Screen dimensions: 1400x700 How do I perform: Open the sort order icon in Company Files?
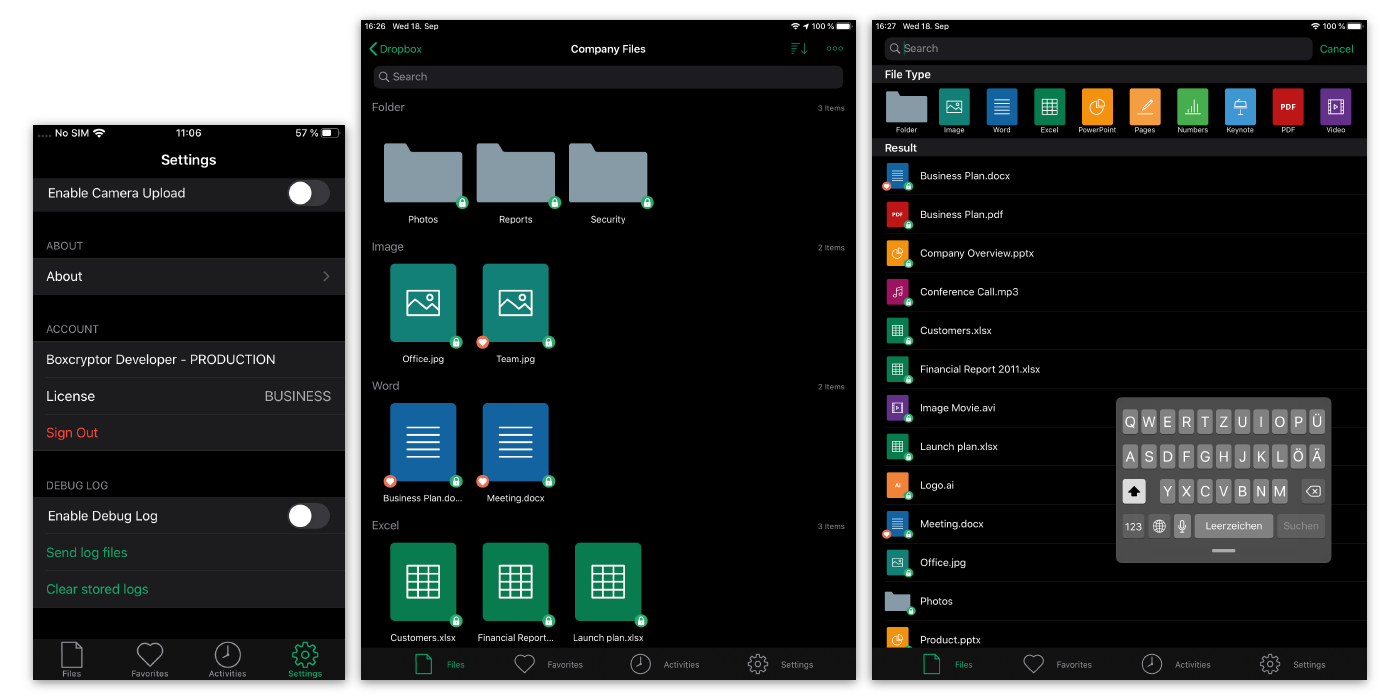click(x=799, y=48)
